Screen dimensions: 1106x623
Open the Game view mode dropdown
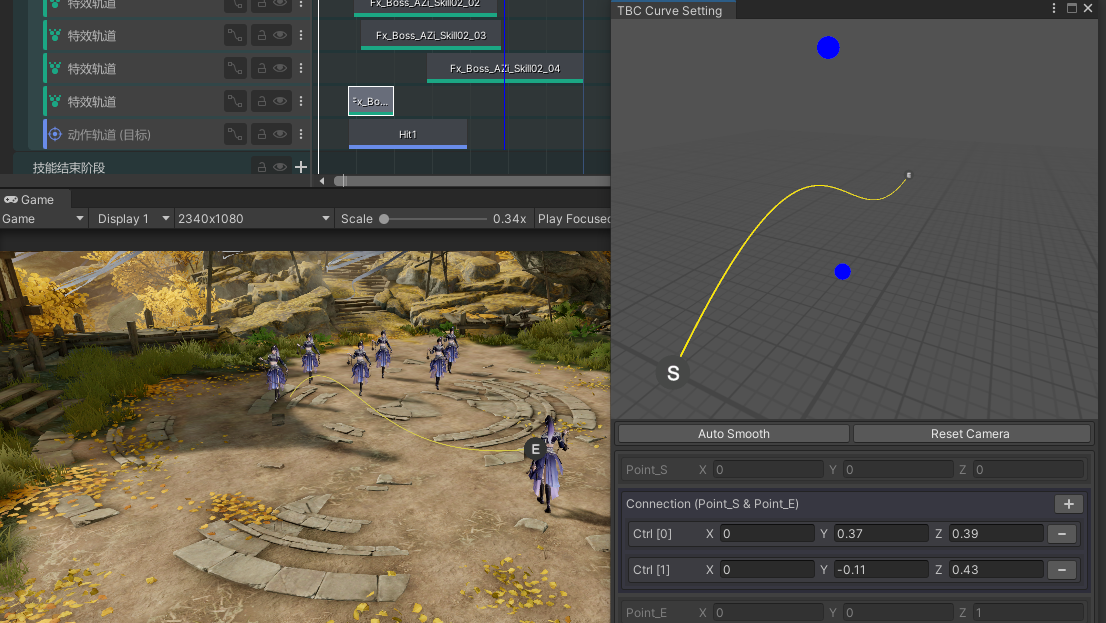(44, 219)
